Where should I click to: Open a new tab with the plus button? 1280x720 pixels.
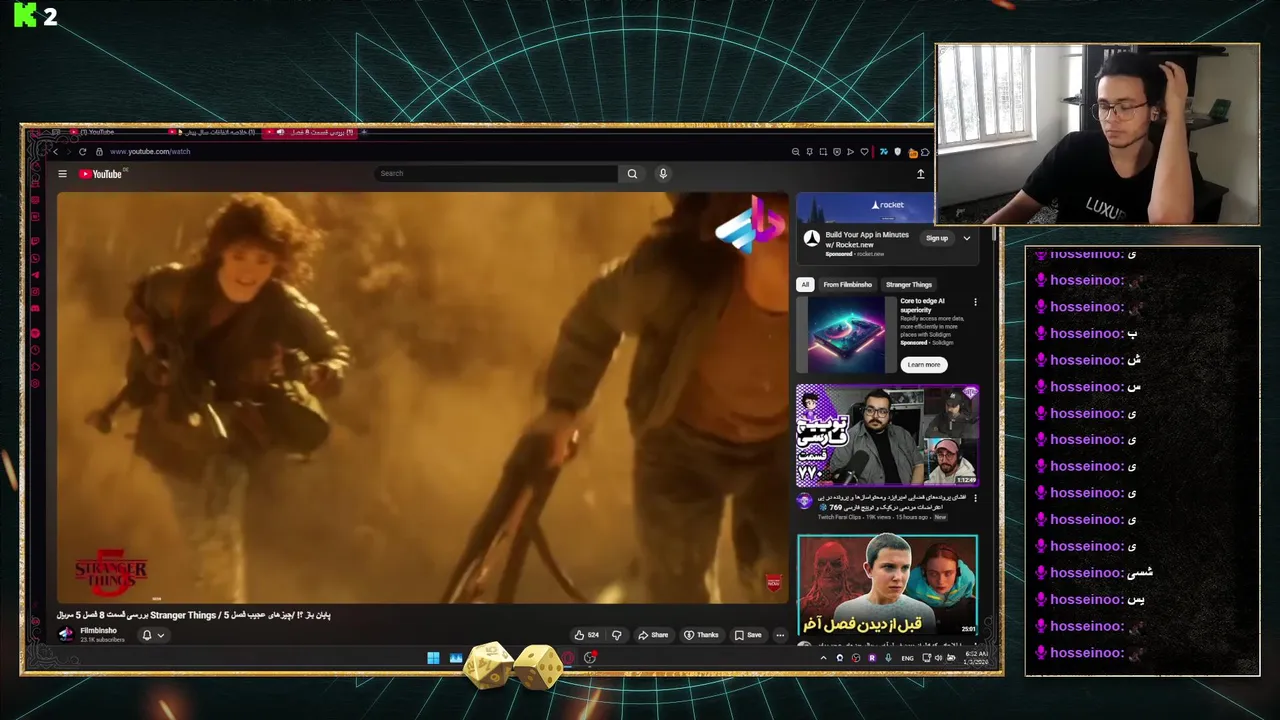click(x=364, y=132)
